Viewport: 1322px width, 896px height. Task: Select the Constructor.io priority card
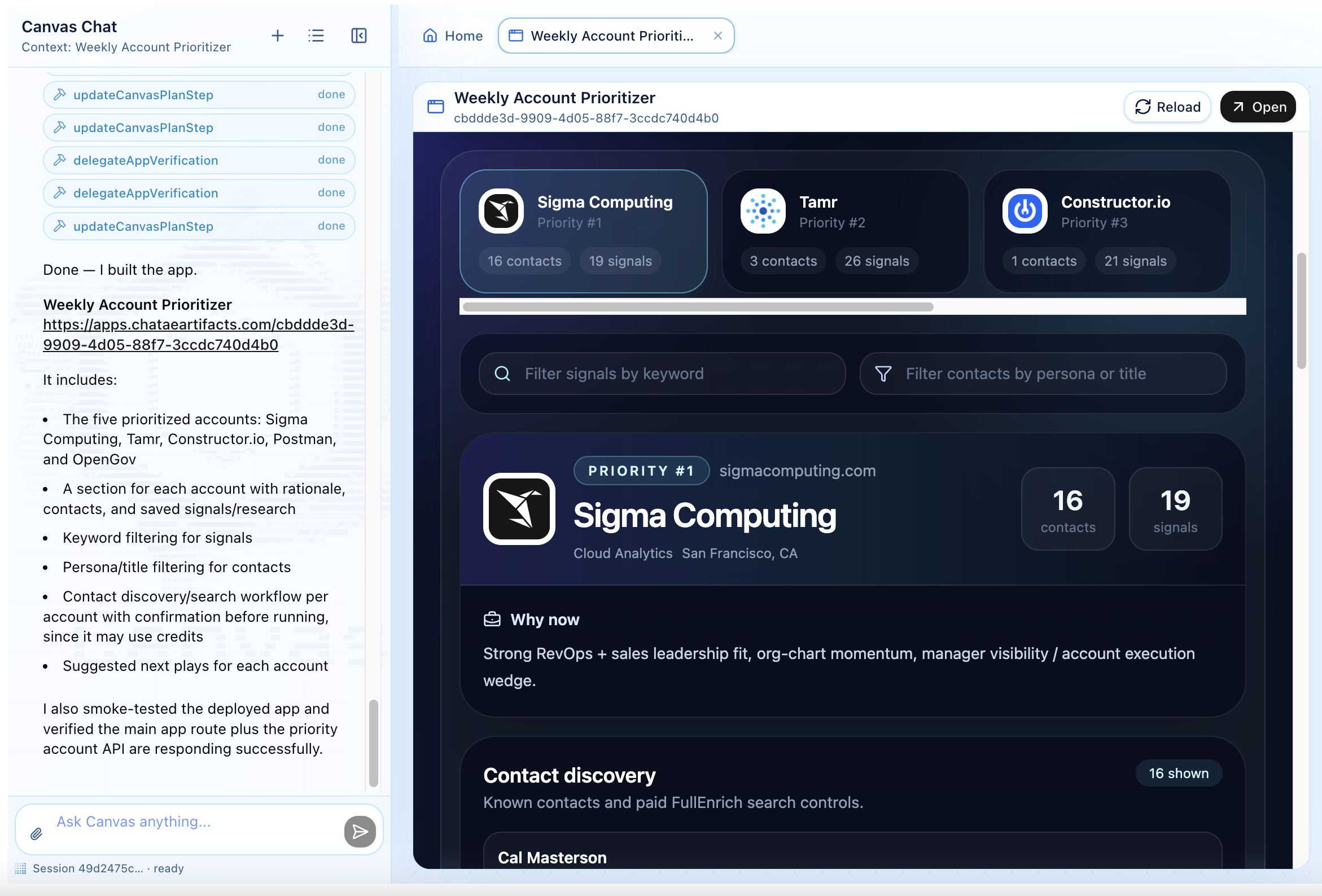pyautogui.click(x=1107, y=231)
